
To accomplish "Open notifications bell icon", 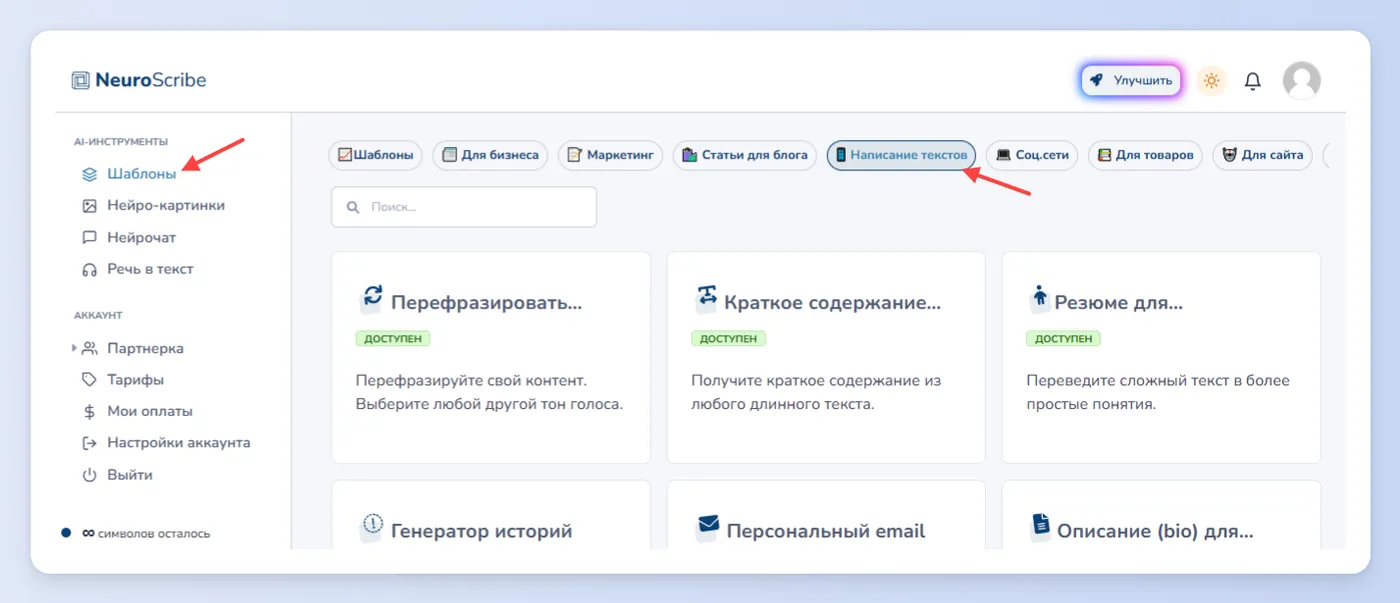I will pyautogui.click(x=1252, y=81).
